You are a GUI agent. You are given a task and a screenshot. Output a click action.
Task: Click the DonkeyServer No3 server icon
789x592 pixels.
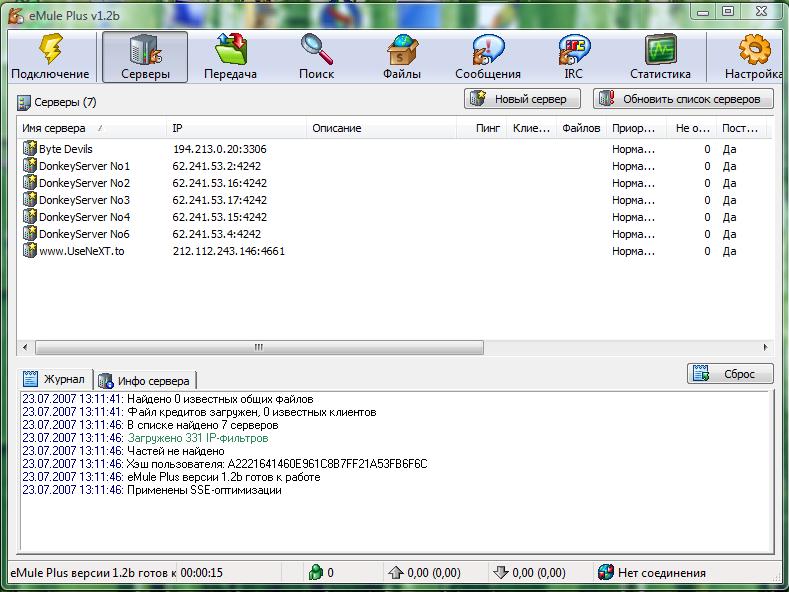tap(30, 199)
